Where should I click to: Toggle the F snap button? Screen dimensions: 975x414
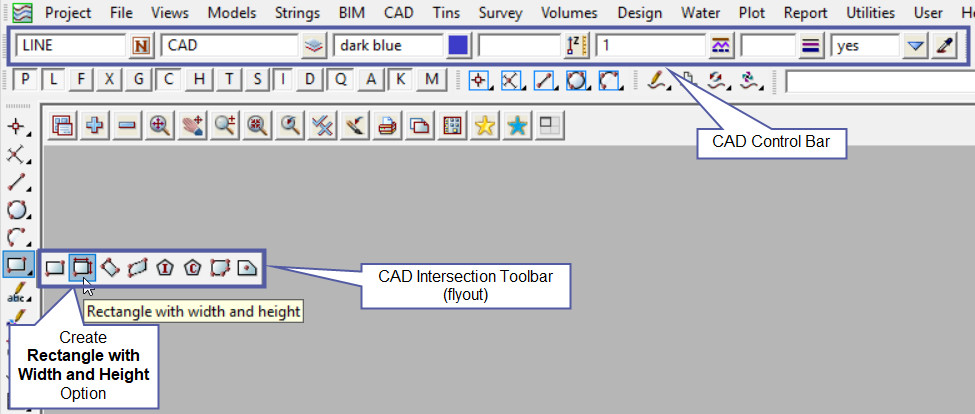point(81,80)
